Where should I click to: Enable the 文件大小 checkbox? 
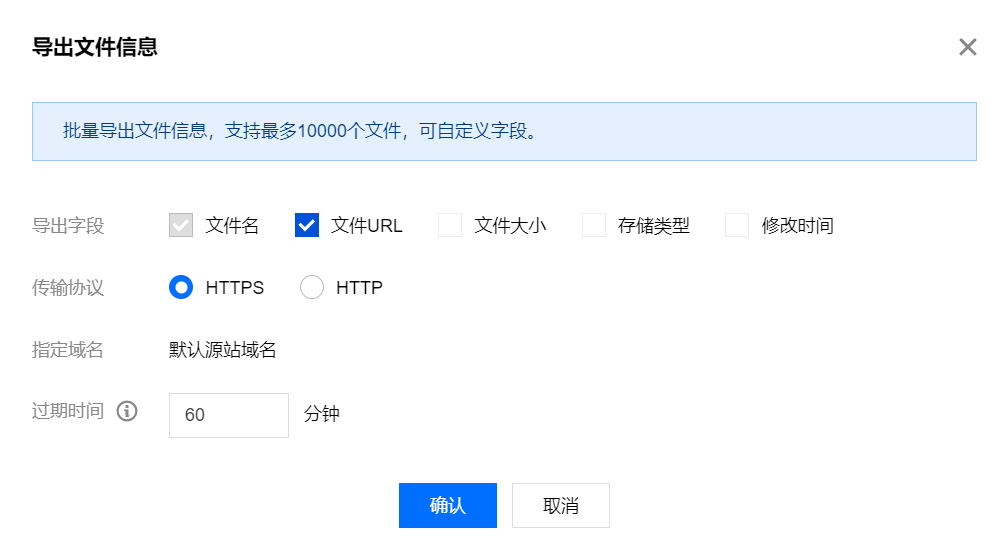pyautogui.click(x=450, y=225)
